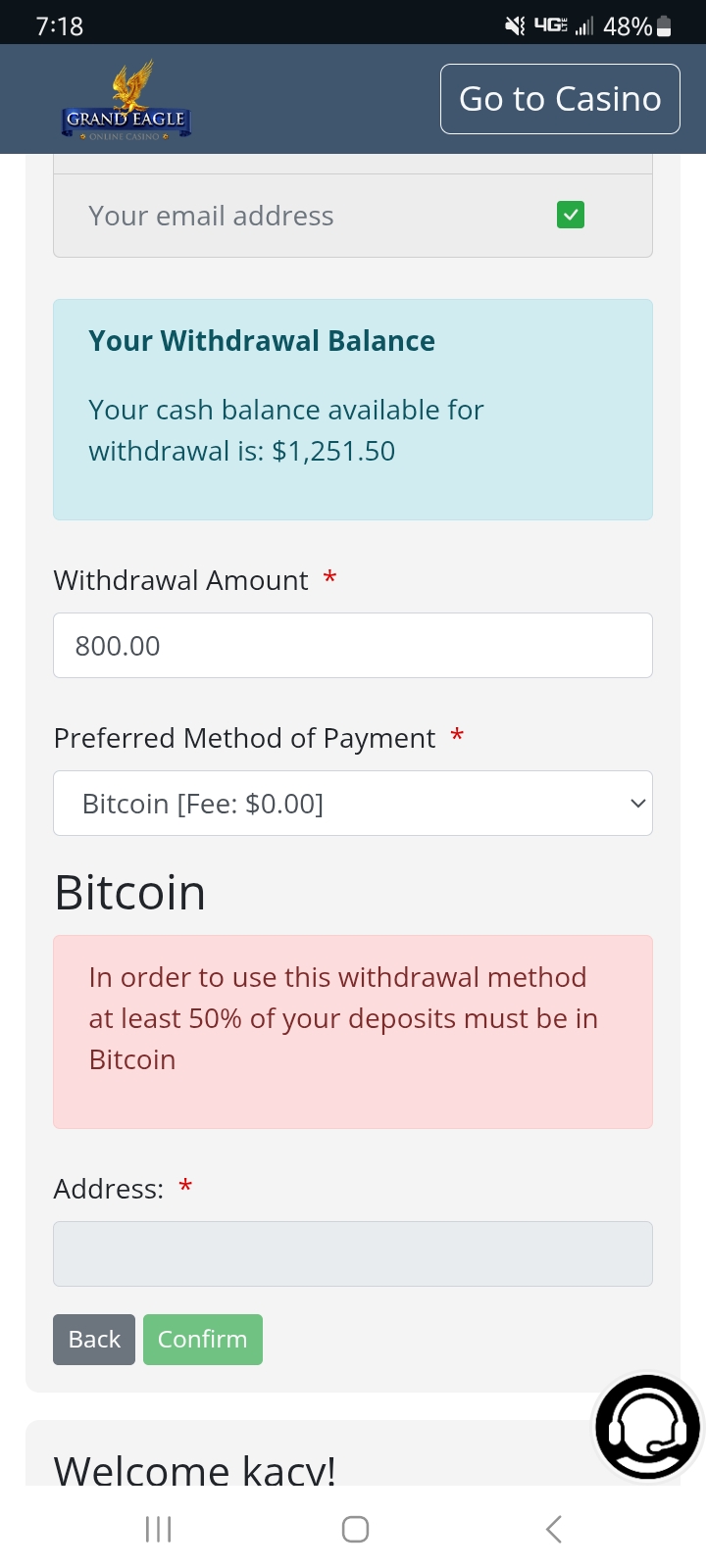Tap the muted sound status icon
Image resolution: width=706 pixels, height=1568 pixels.
pyautogui.click(x=515, y=26)
